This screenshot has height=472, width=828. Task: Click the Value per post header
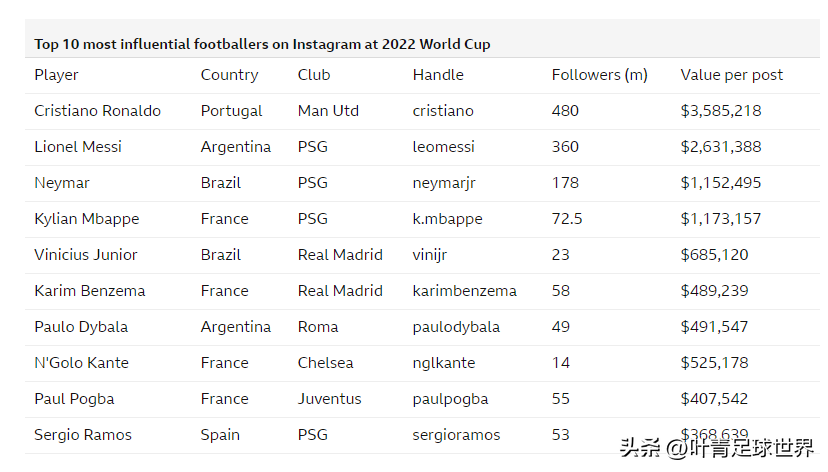732,75
